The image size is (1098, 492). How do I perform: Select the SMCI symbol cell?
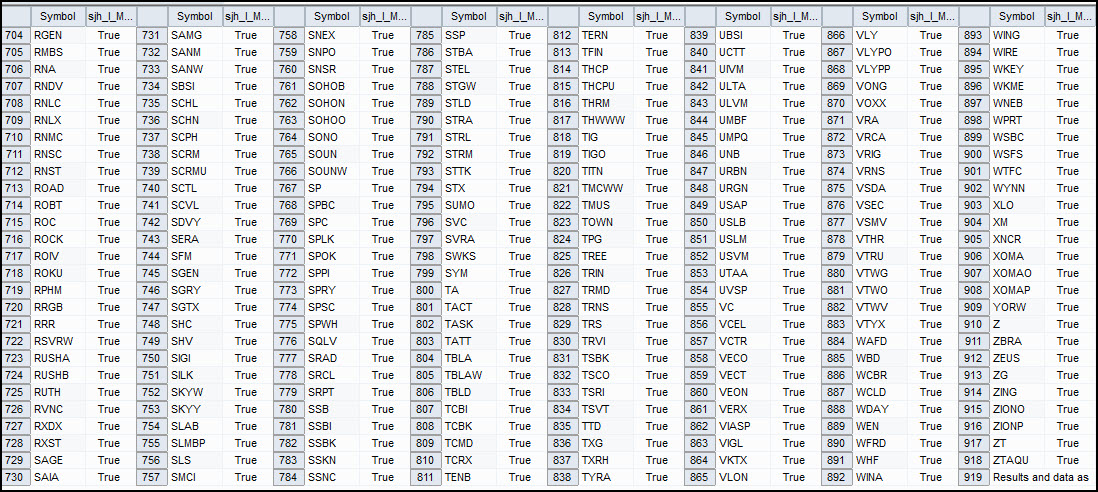coord(195,477)
